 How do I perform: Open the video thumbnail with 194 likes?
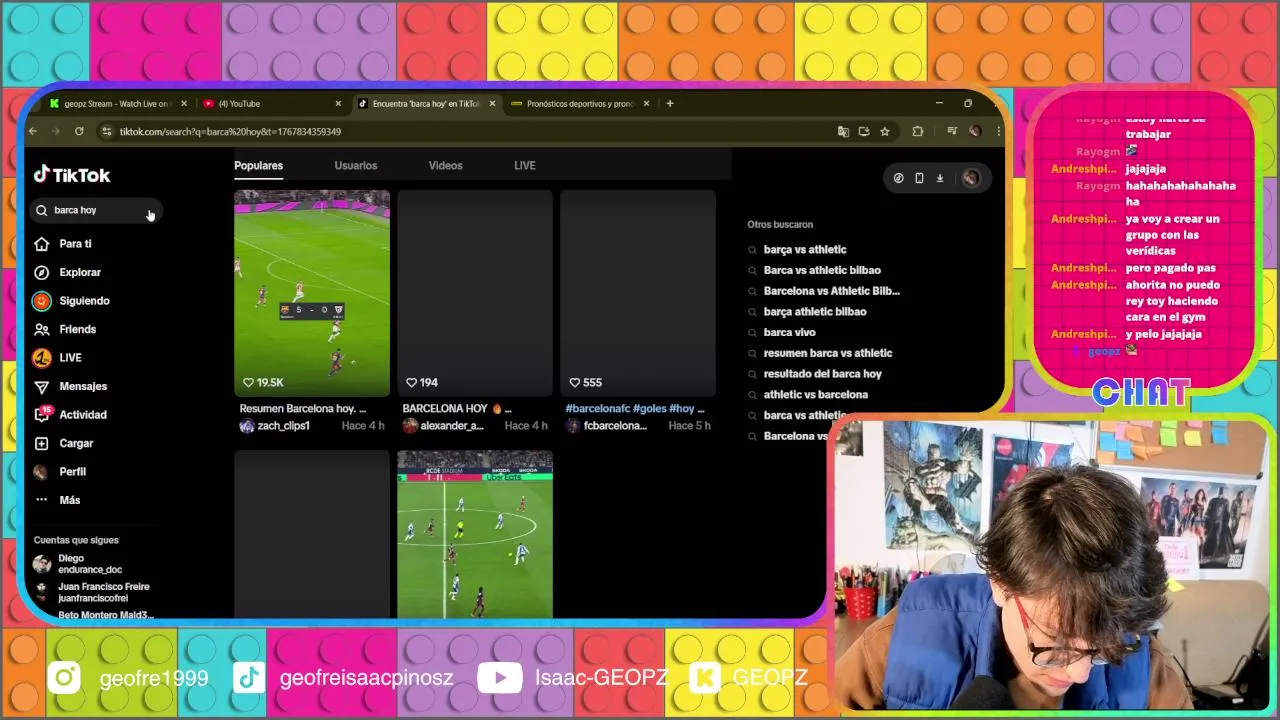point(475,293)
